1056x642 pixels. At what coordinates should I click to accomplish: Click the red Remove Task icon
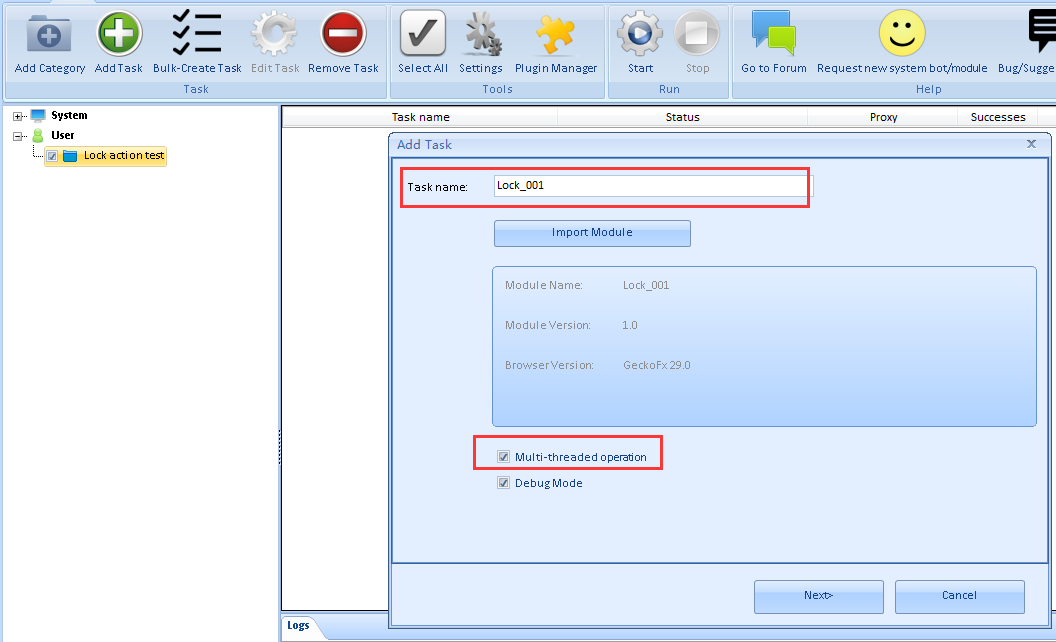(343, 35)
